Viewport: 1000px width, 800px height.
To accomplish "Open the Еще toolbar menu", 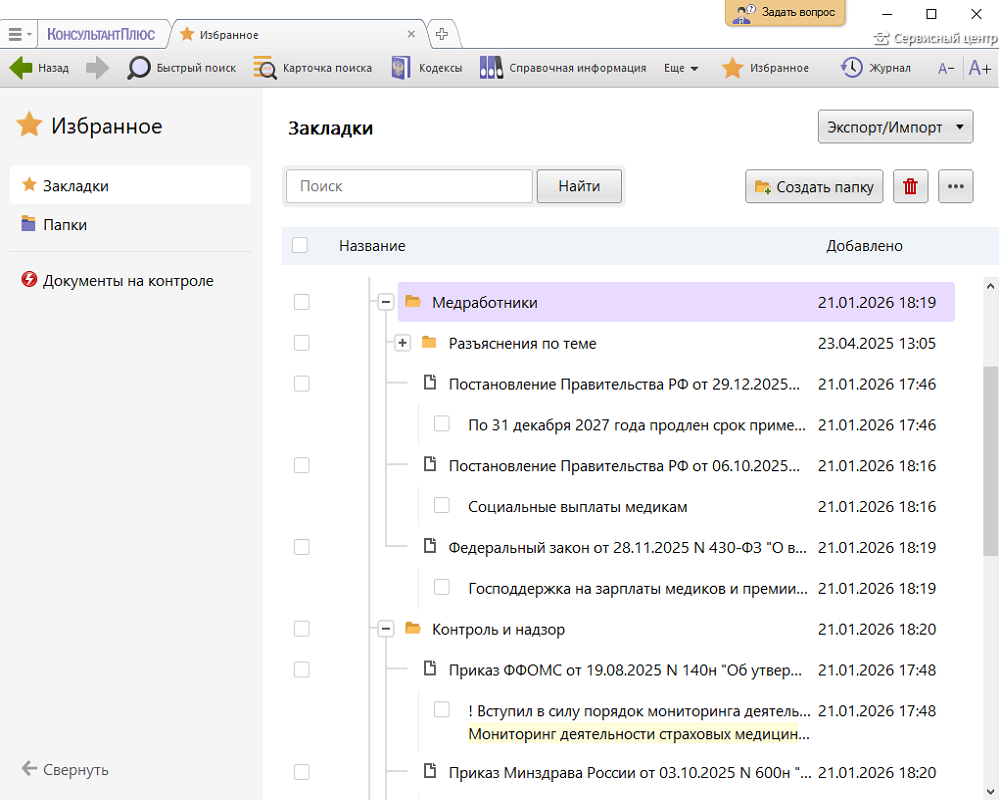I will click(681, 68).
